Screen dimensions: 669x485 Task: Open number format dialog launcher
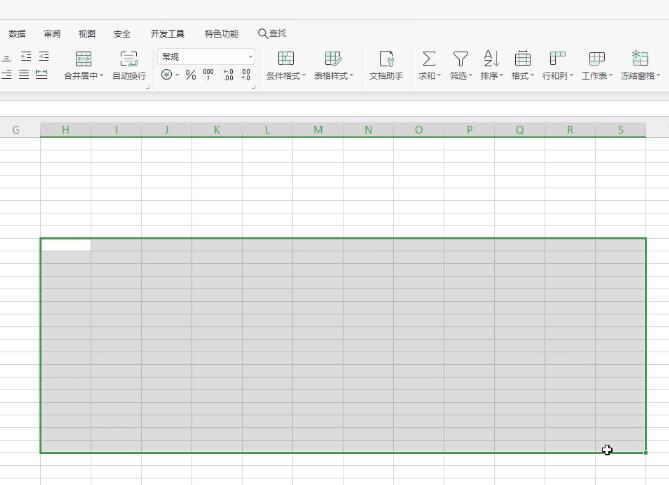pos(253,87)
